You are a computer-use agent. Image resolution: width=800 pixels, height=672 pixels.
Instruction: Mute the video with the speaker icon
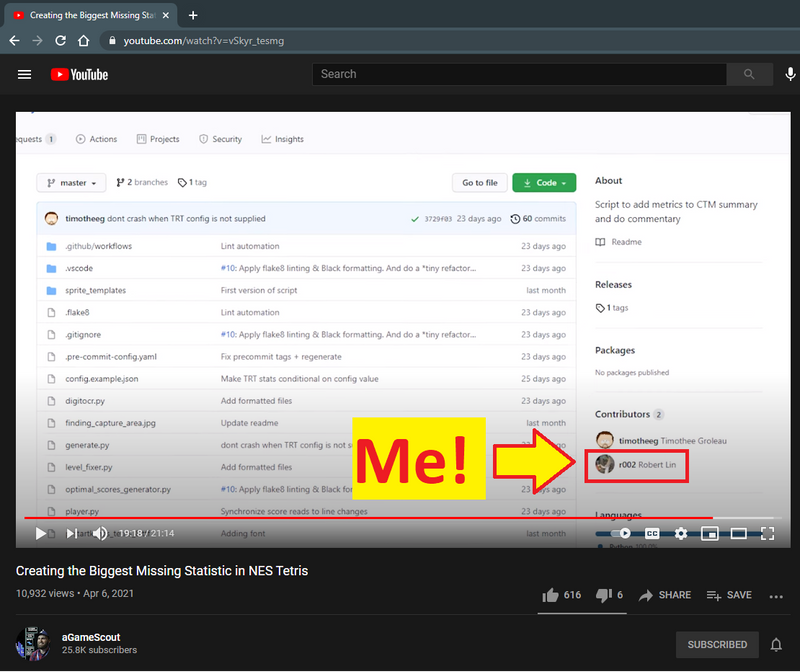tap(101, 533)
